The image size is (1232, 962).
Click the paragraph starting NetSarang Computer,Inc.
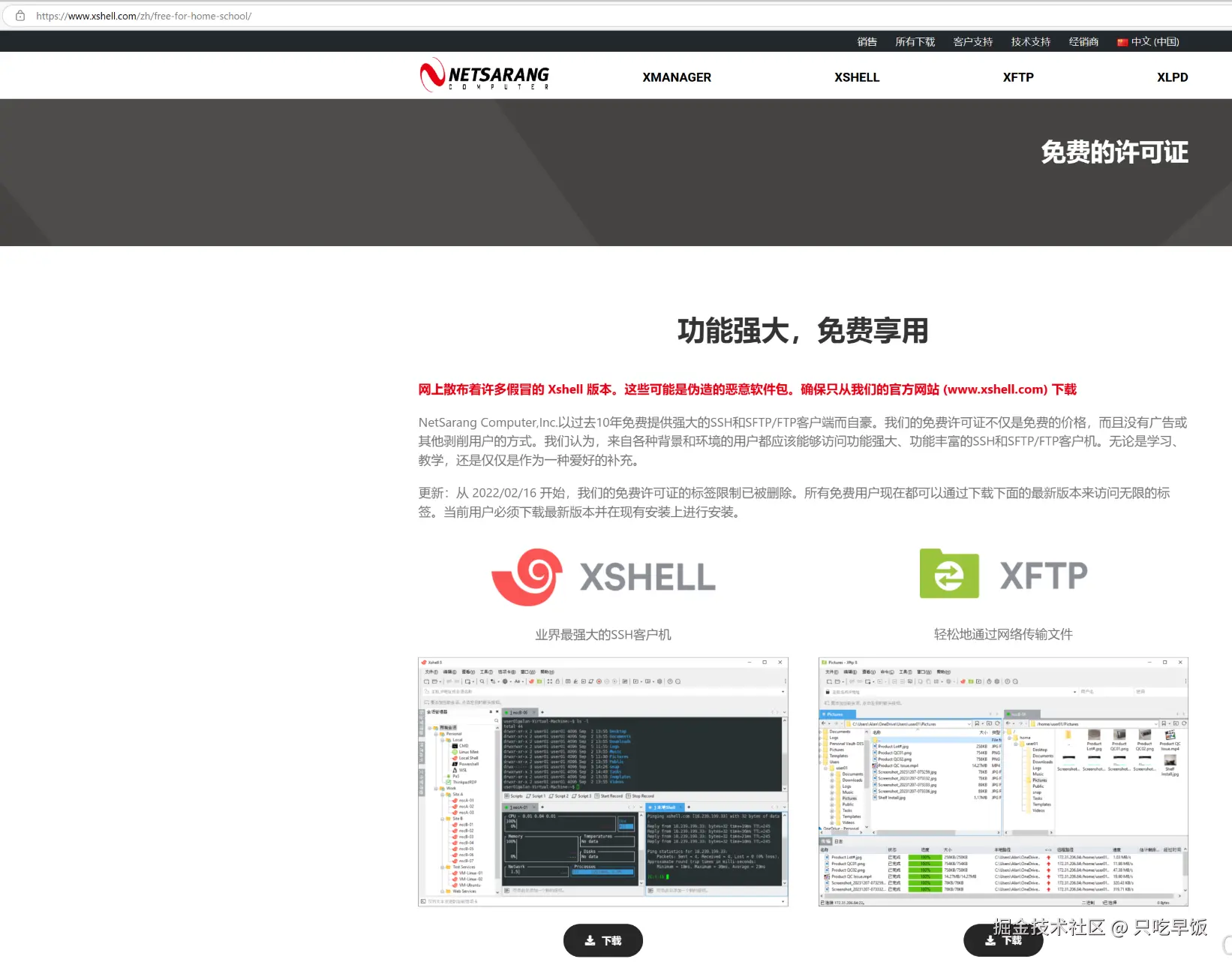(803, 441)
